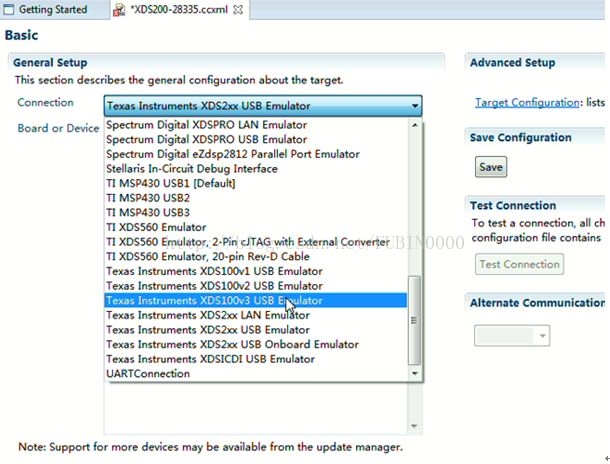Image resolution: width=610 pixels, height=464 pixels.
Task: Choose Spectrum Digital XDSPRO LAN Emulator
Action: pyautogui.click(x=256, y=125)
